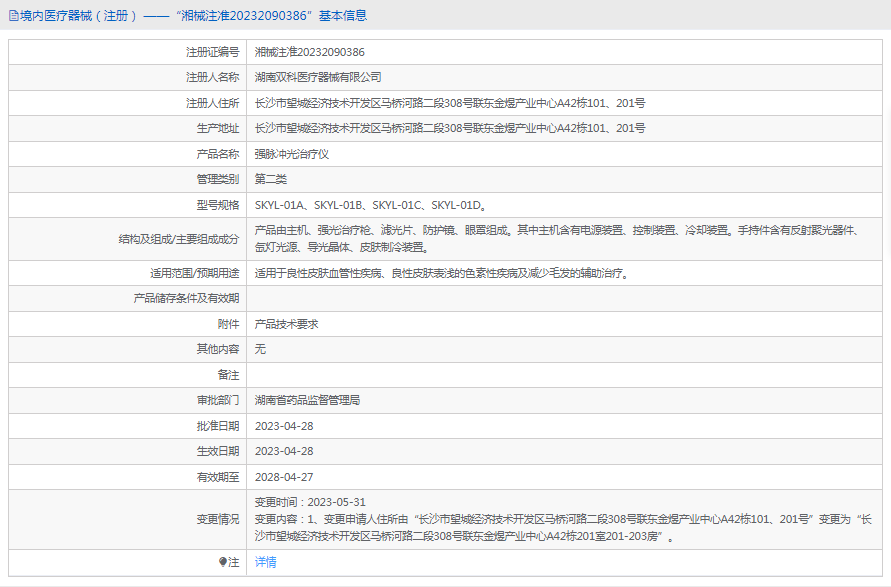Select the 其他内容 value 无
The width and height of the screenshot is (891, 587).
pos(260,349)
